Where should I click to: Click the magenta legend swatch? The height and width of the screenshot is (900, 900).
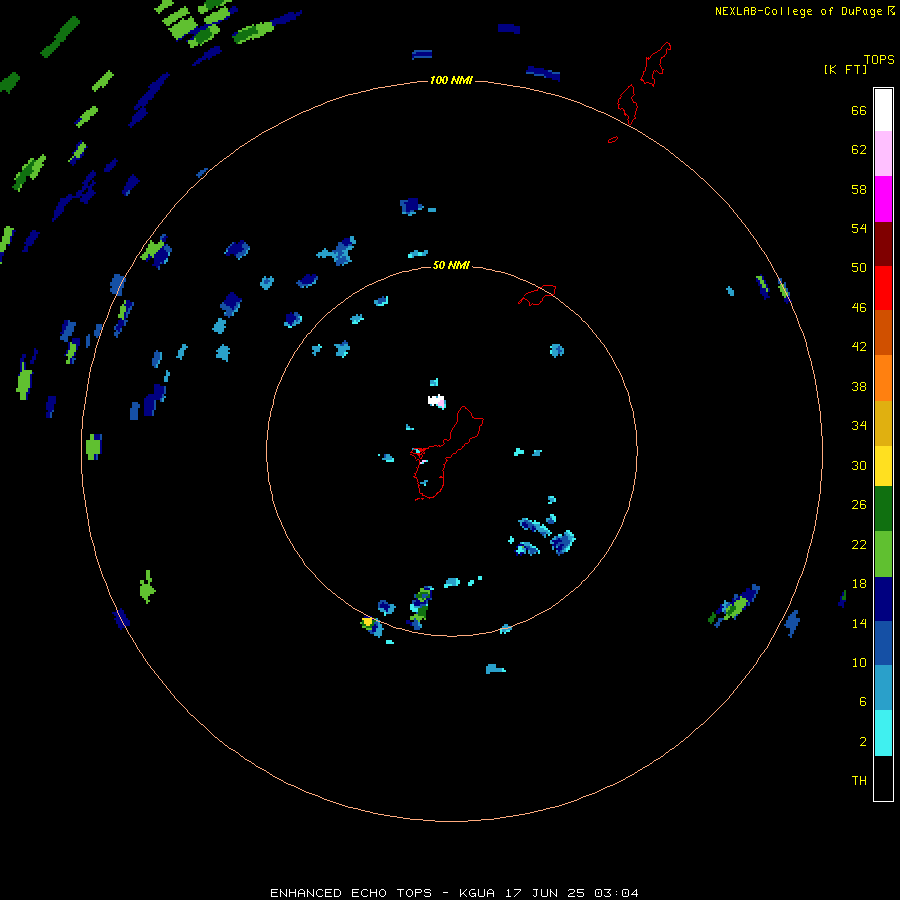[x=883, y=199]
